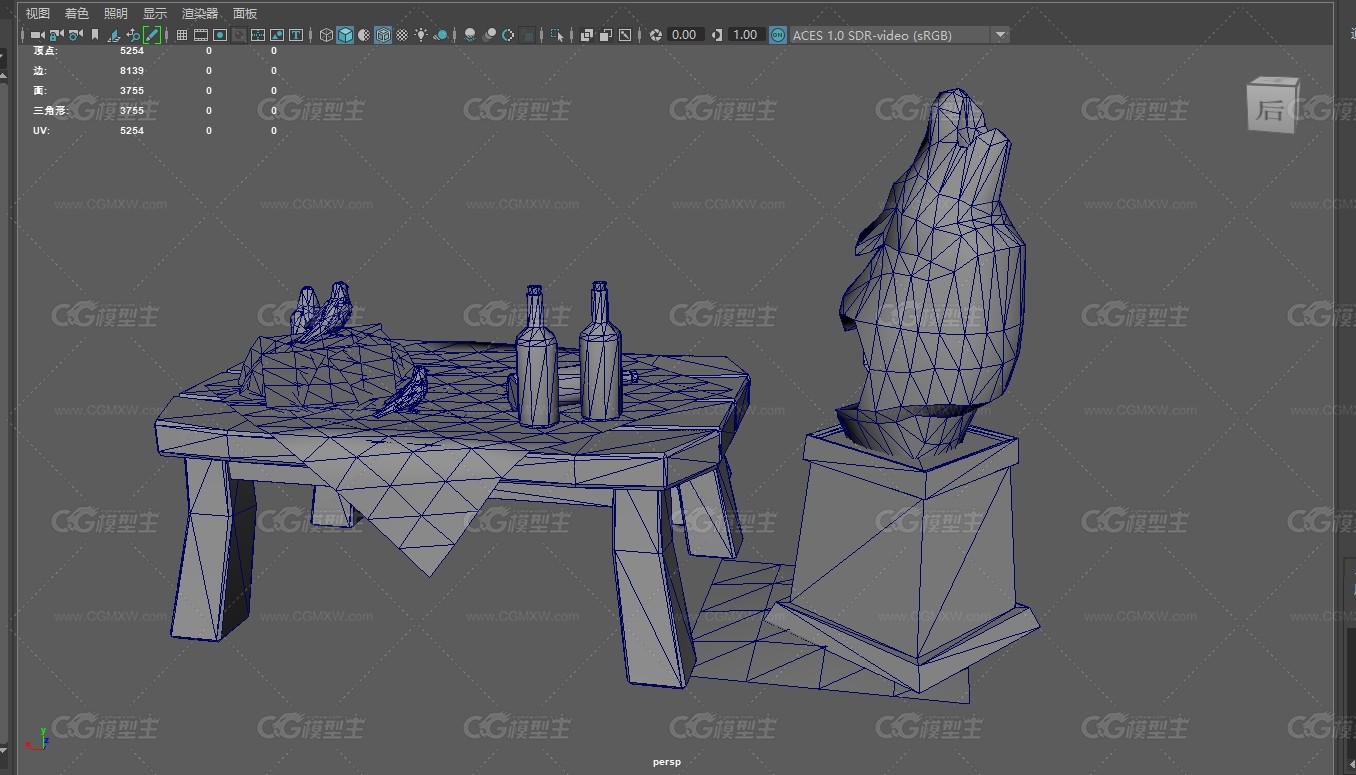Click the Multisample Anti-aliasing icon
The height and width of the screenshot is (775, 1356).
click(x=508, y=35)
